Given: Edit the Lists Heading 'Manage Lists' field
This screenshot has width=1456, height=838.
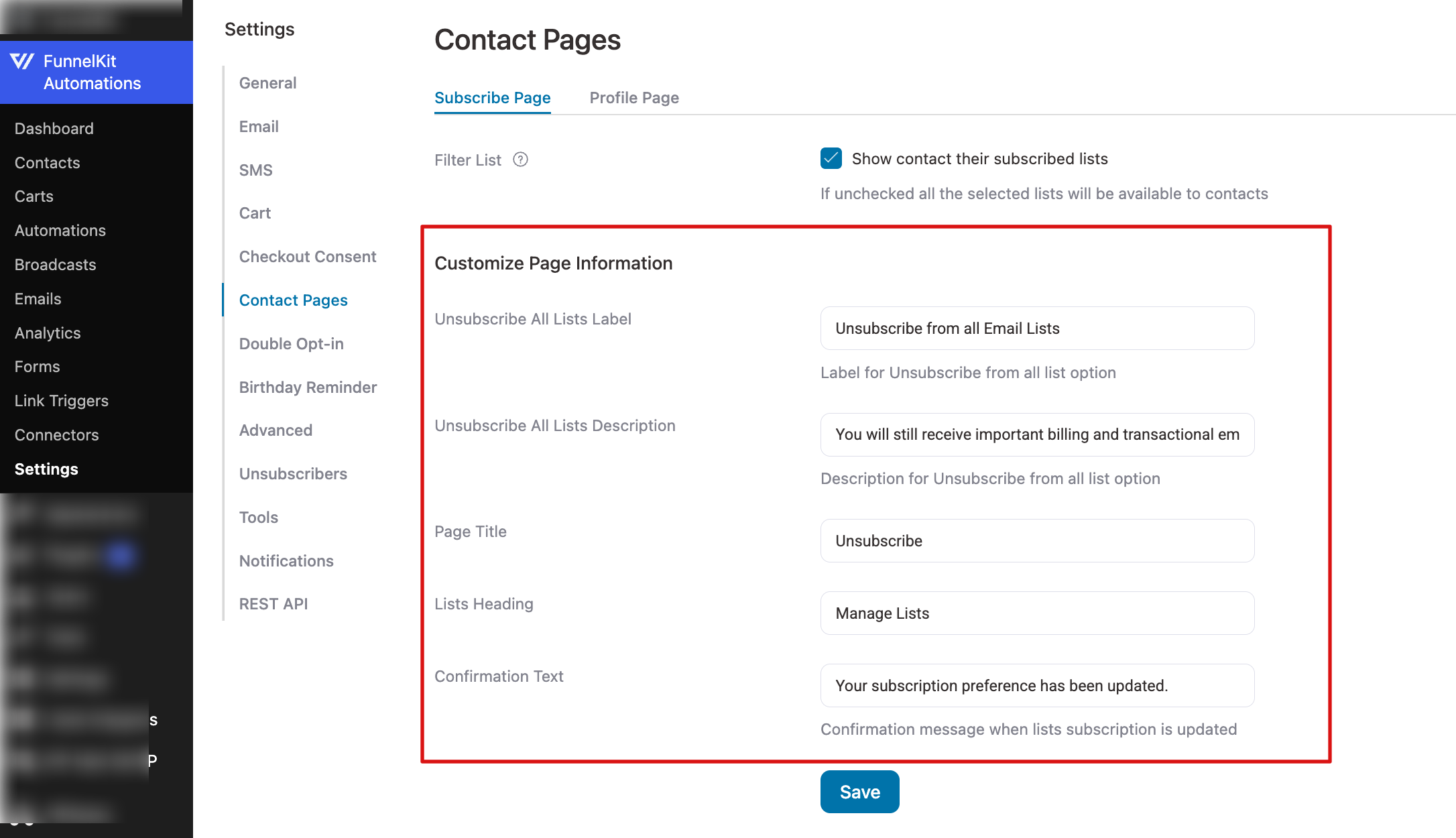Looking at the screenshot, I should click(1036, 613).
